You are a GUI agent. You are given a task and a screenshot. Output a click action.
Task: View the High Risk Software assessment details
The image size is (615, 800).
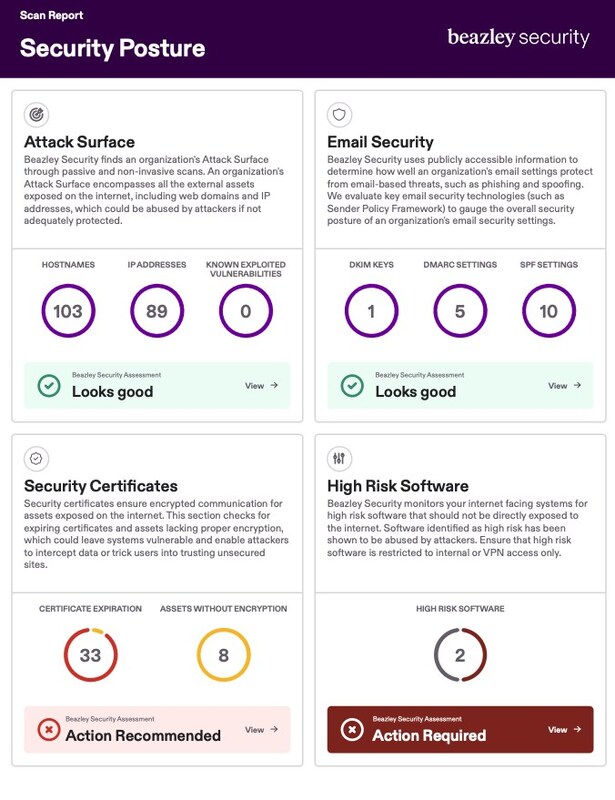(564, 729)
